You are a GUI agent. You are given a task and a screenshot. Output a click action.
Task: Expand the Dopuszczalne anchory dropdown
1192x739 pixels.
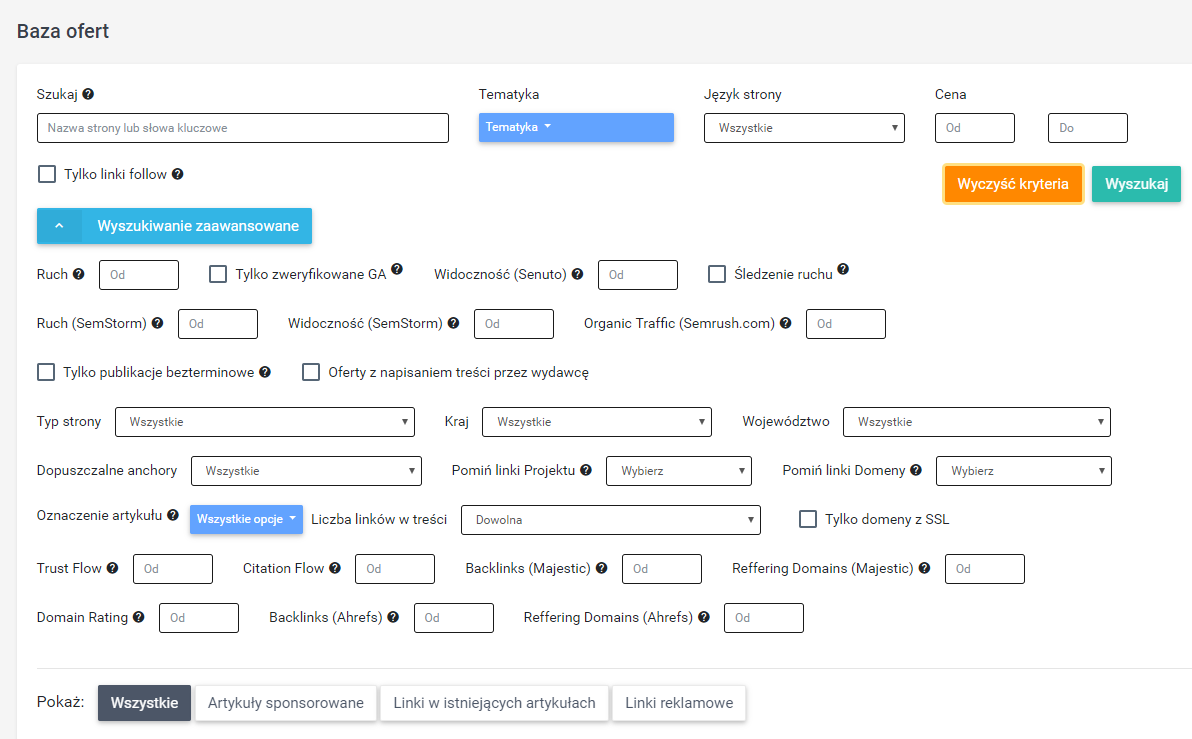point(306,471)
